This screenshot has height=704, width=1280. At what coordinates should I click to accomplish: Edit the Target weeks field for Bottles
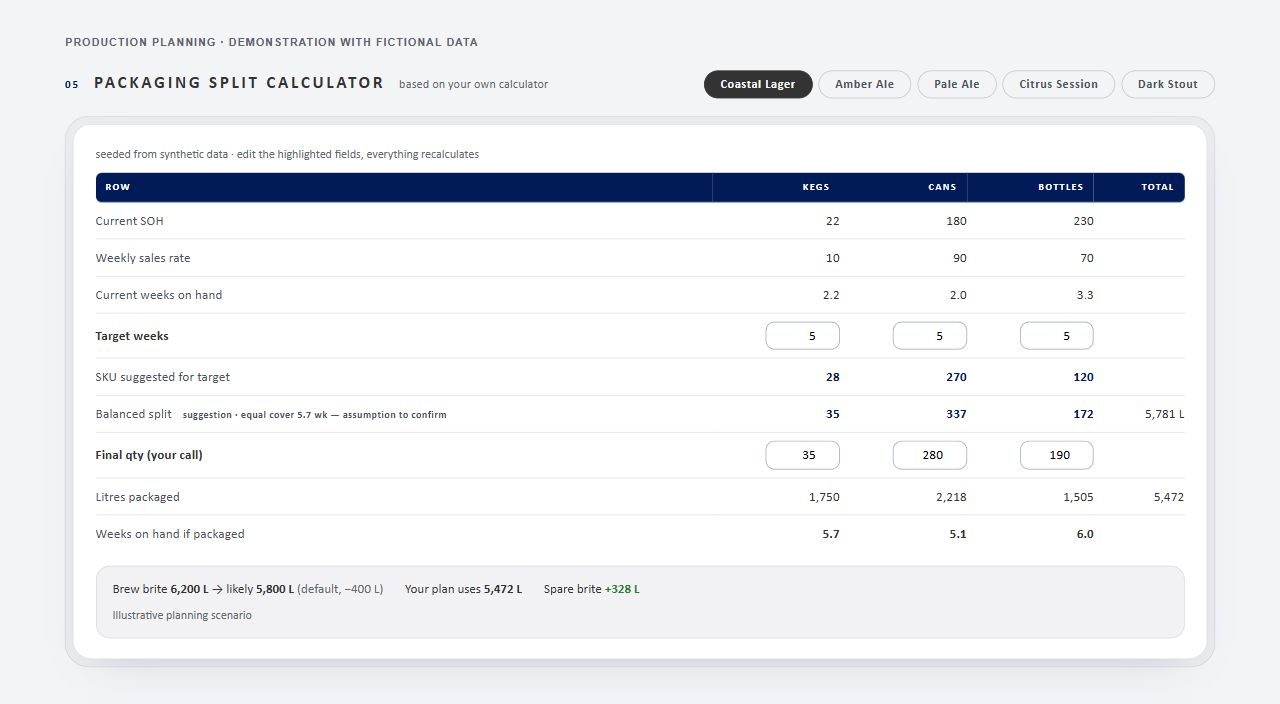[1057, 336]
